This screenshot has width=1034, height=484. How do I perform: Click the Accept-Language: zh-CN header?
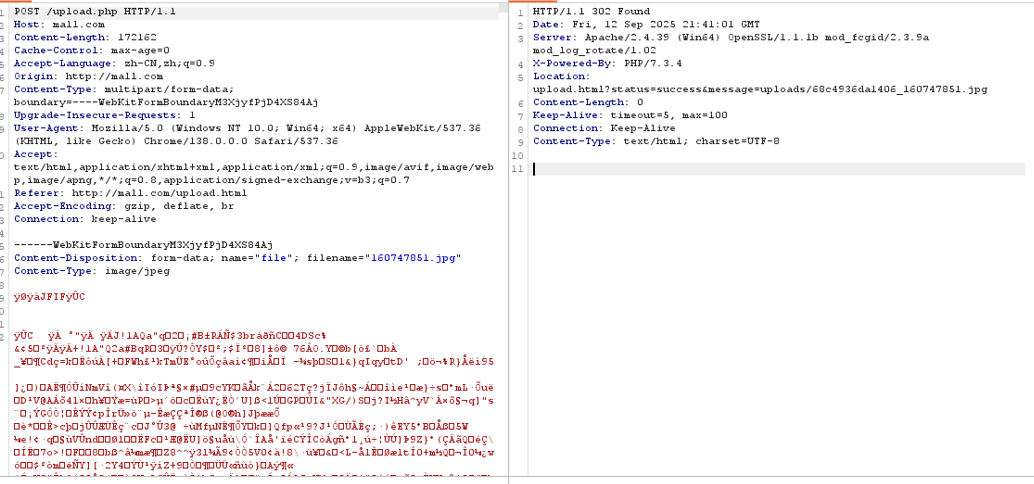(114, 63)
